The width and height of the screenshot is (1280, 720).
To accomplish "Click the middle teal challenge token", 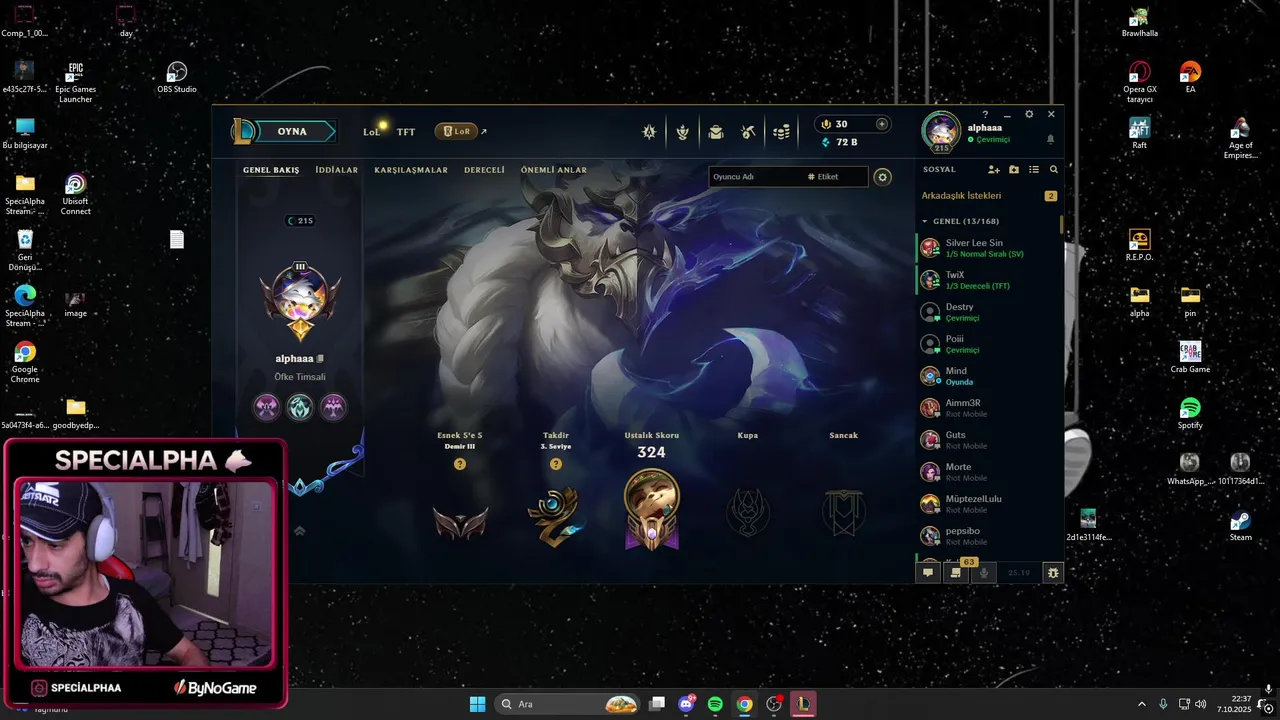I will click(300, 407).
